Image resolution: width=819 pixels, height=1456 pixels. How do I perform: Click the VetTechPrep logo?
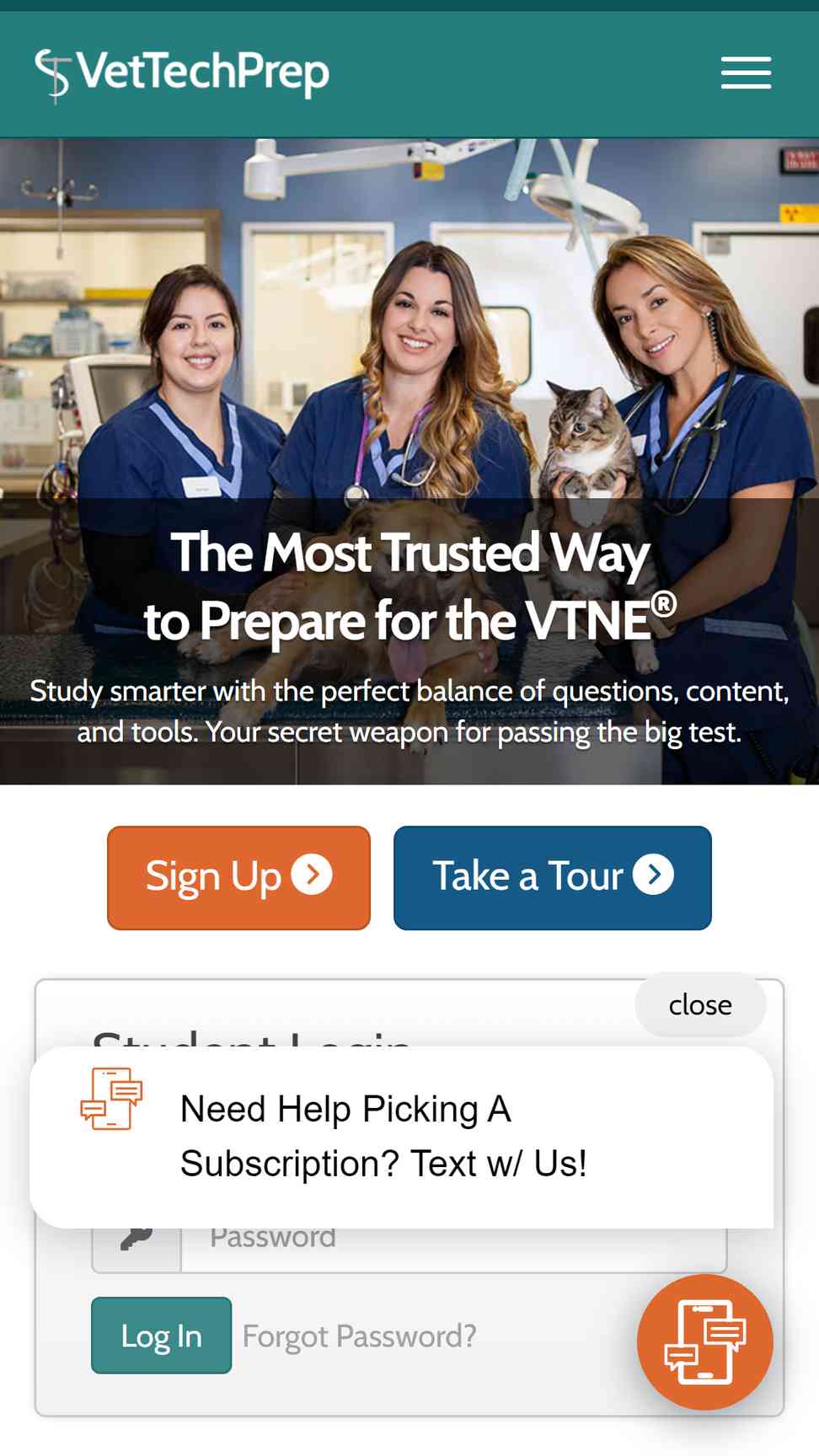(x=182, y=74)
